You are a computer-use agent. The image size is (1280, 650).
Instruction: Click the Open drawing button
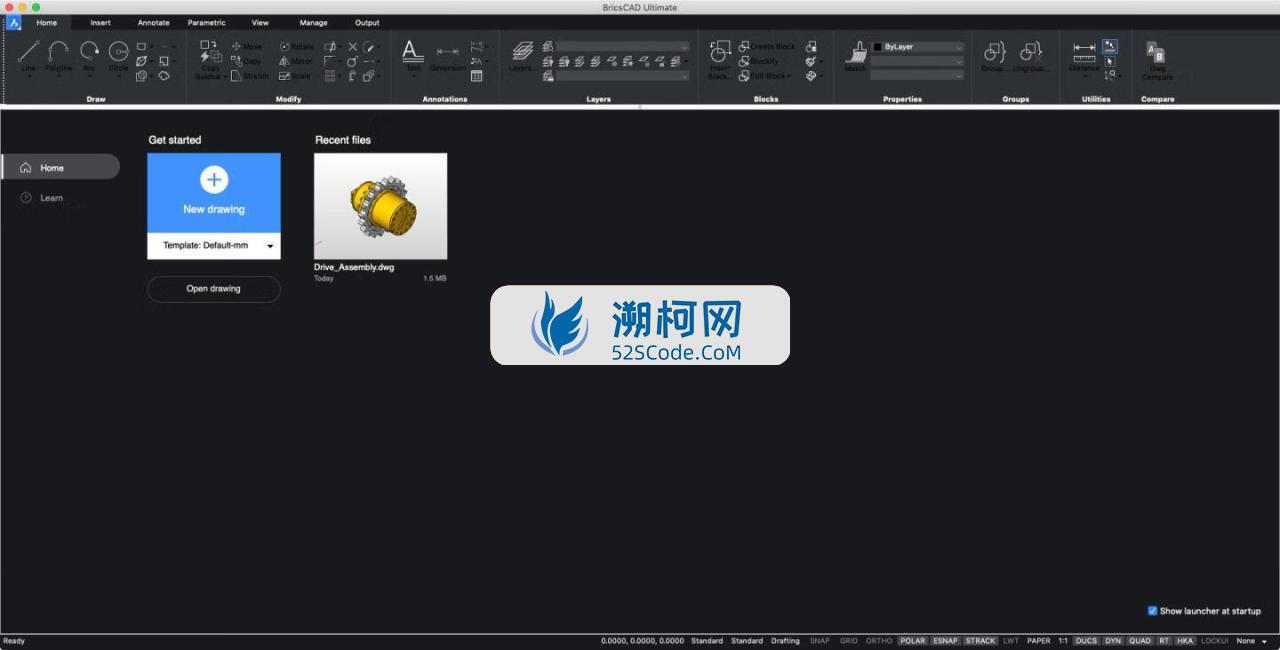point(214,289)
